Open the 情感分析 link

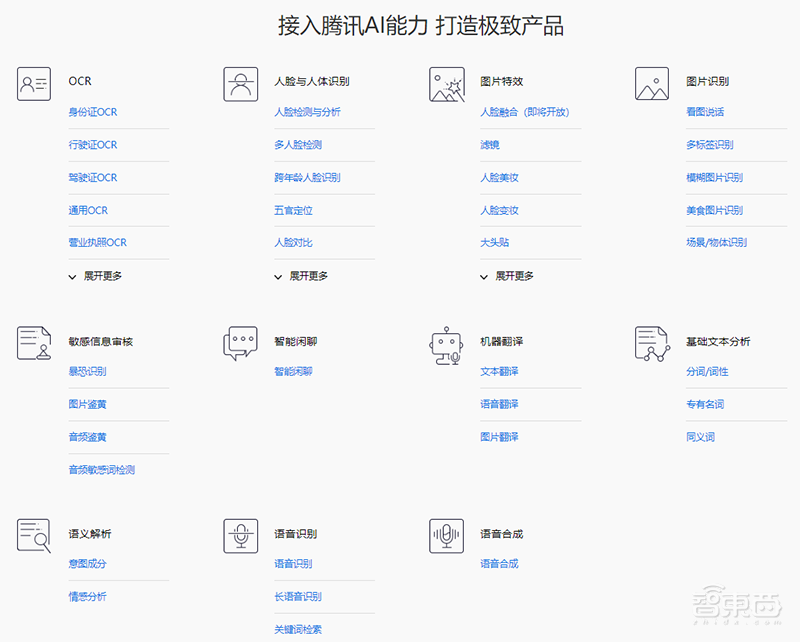click(x=90, y=596)
